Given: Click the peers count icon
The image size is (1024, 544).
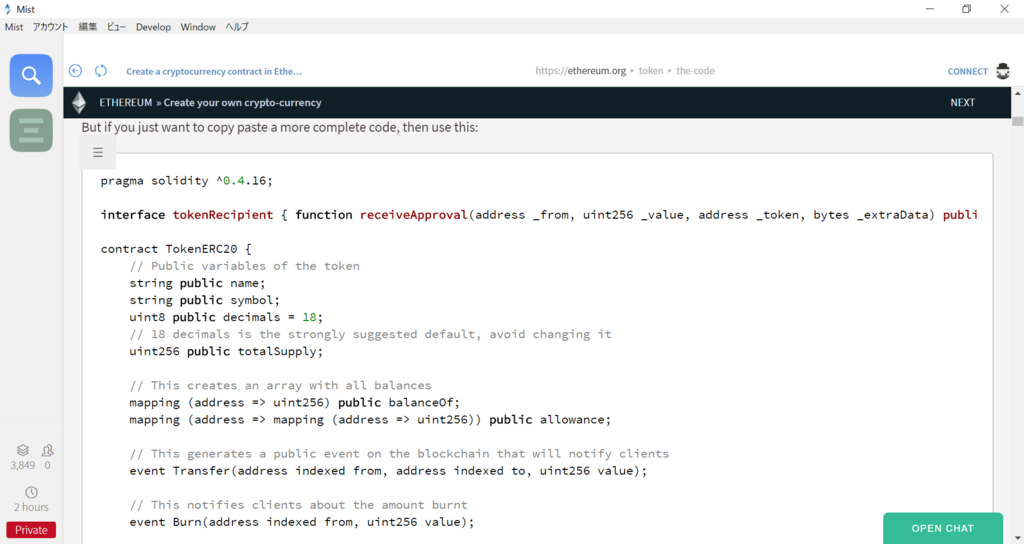Looking at the screenshot, I should pyautogui.click(x=47, y=450).
